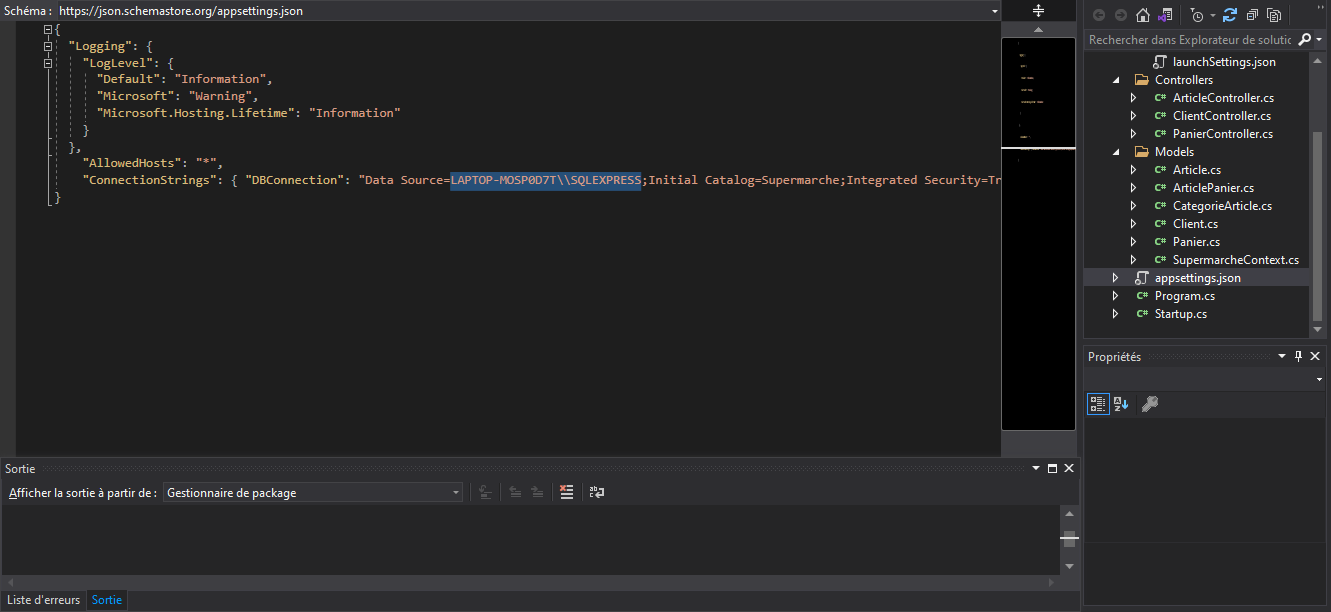1331x612 pixels.
Task: Go to previous message in Output
Action: pos(514,491)
